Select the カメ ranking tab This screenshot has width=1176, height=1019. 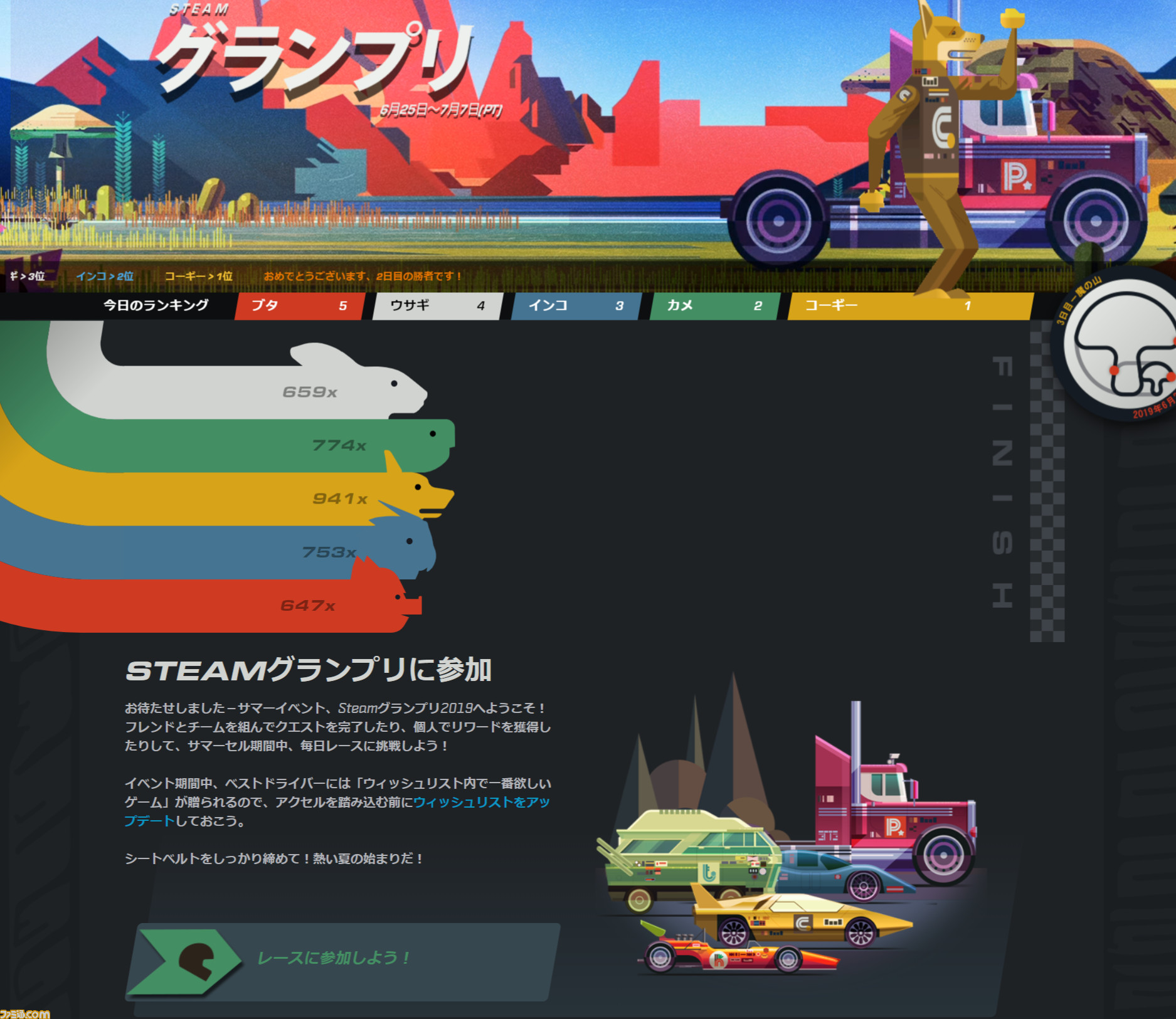[x=715, y=306]
